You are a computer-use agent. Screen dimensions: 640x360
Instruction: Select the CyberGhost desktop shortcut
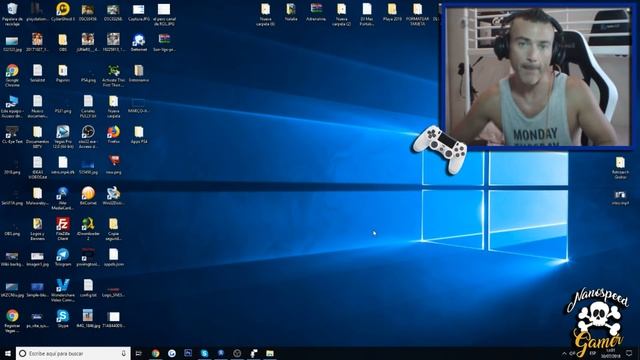coord(62,11)
